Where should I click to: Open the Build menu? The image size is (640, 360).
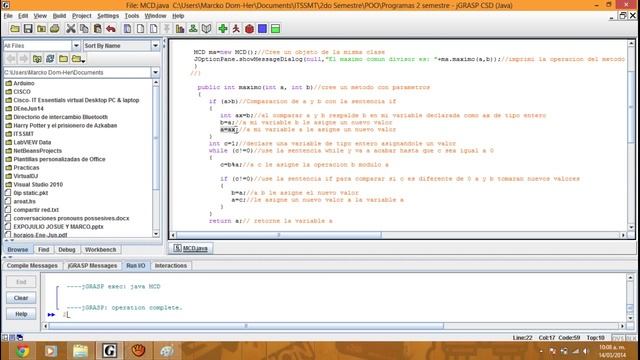(59, 16)
